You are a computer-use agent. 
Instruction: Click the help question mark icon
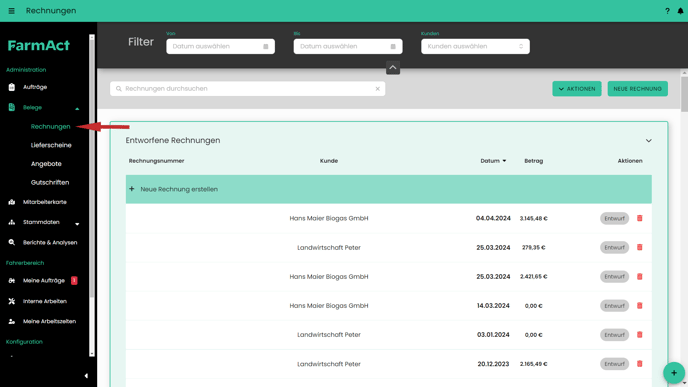coord(667,11)
